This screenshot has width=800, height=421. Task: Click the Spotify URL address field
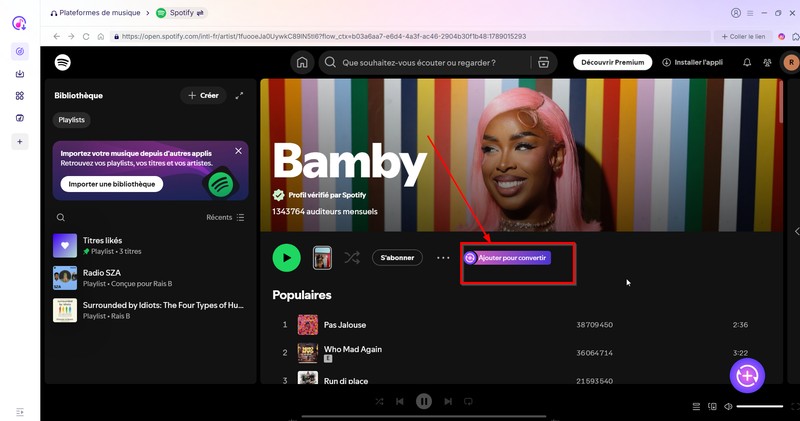[410, 36]
